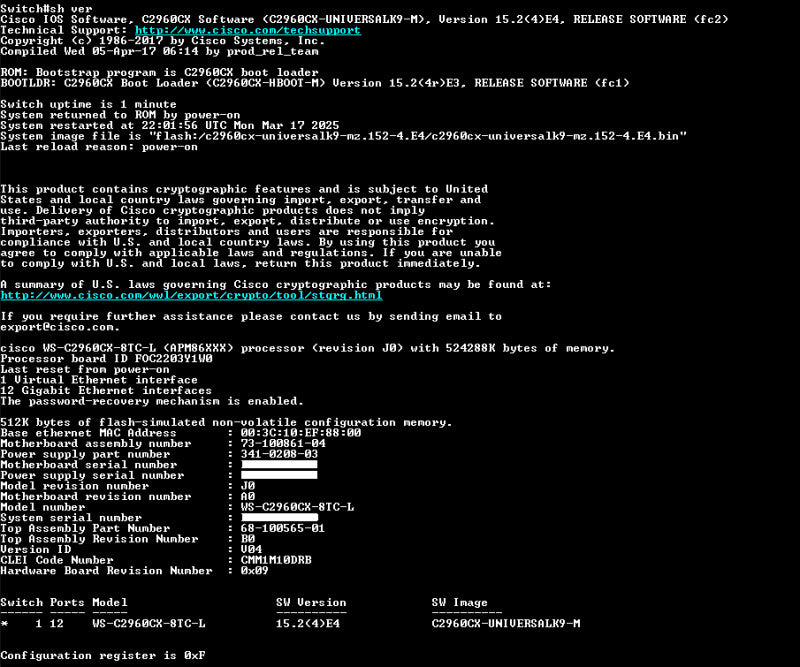Click the 'export@cisco.com.' email text
This screenshot has width=800, height=667.
pyautogui.click(x=60, y=327)
